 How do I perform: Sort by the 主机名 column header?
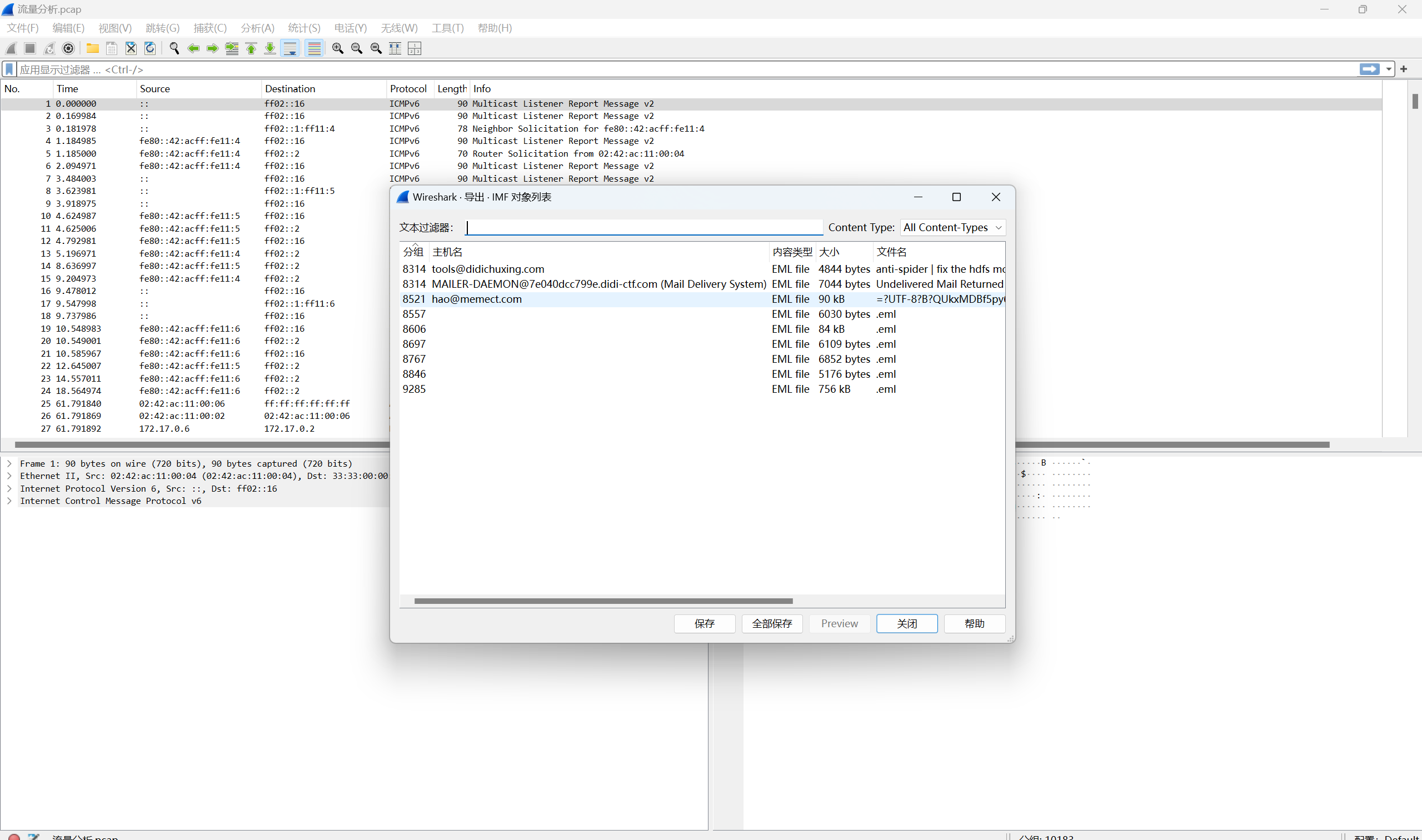(599, 252)
